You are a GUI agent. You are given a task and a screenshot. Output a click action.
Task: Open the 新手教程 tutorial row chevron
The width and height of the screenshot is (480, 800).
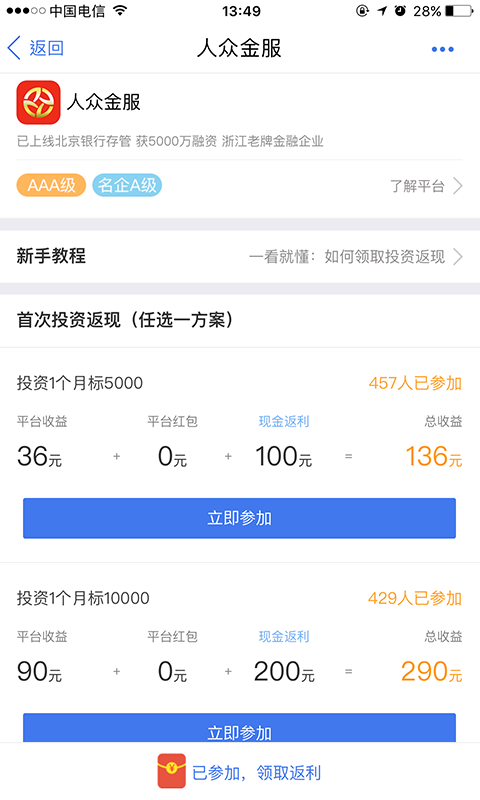point(458,257)
